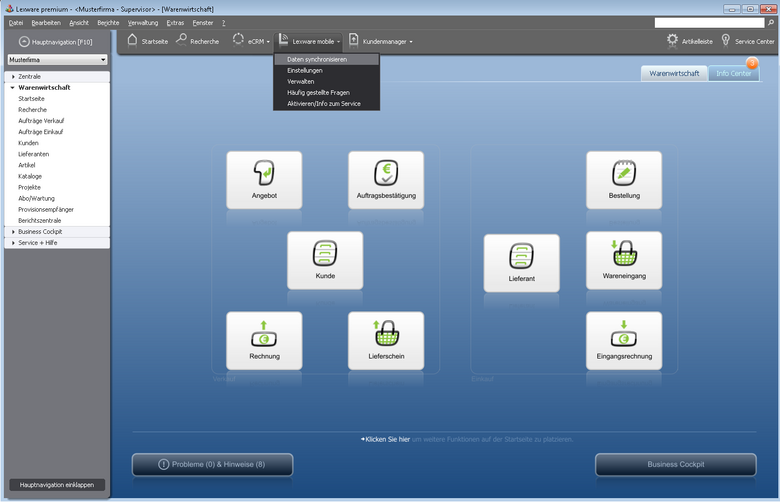Click the eCRM sync icon
780x502 pixels.
tap(238, 40)
